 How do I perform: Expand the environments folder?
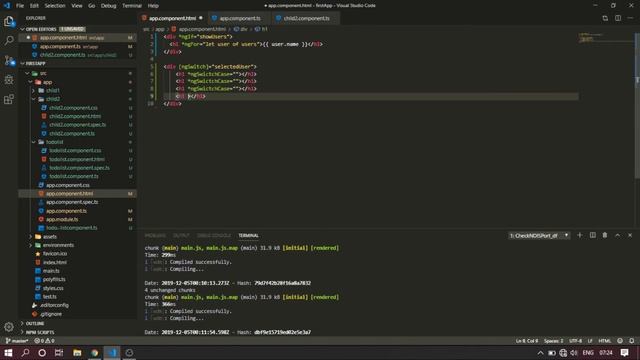tap(31, 245)
